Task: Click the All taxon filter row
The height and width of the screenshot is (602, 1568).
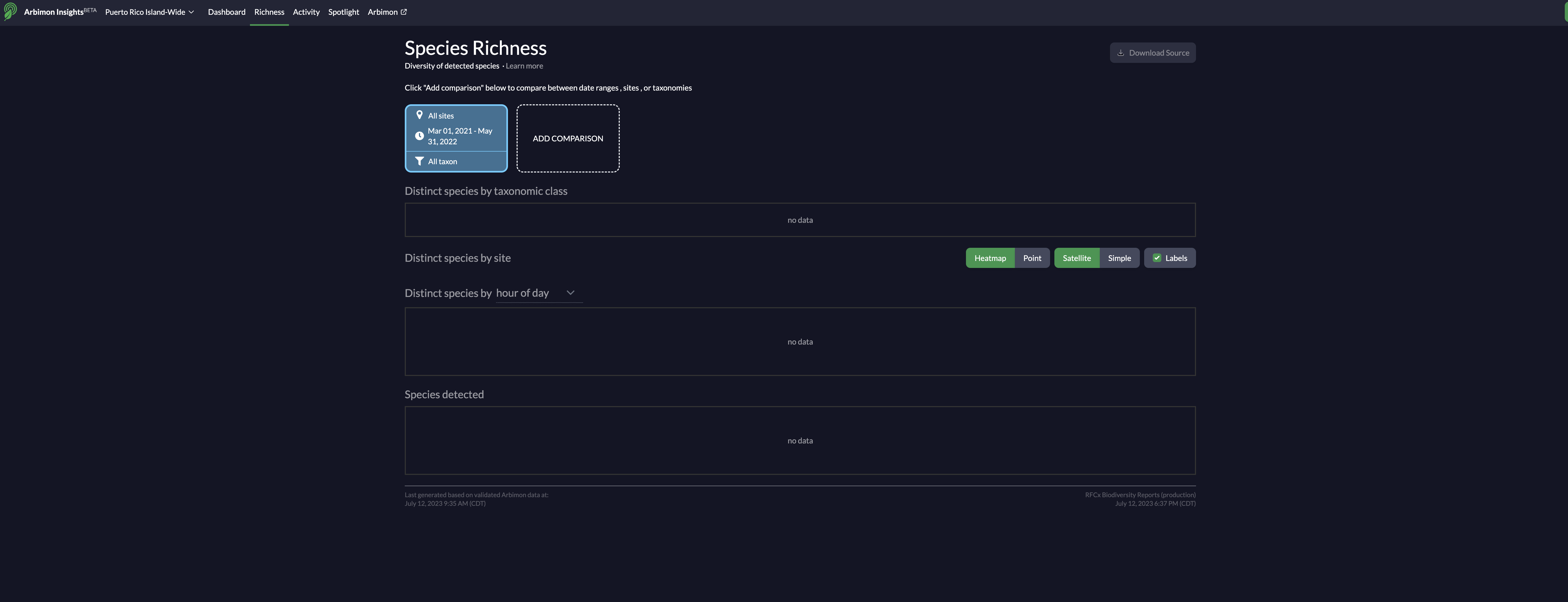Action: pos(456,161)
